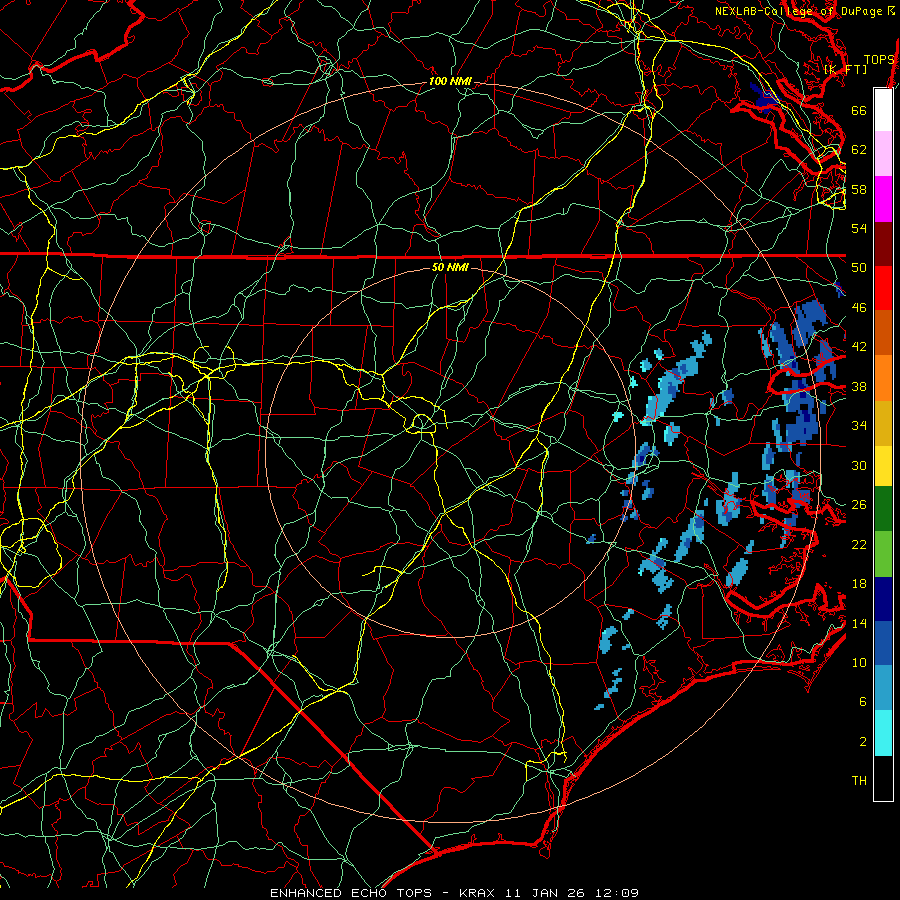Click the '22' legend value
This screenshot has width=900, height=900.
click(859, 545)
